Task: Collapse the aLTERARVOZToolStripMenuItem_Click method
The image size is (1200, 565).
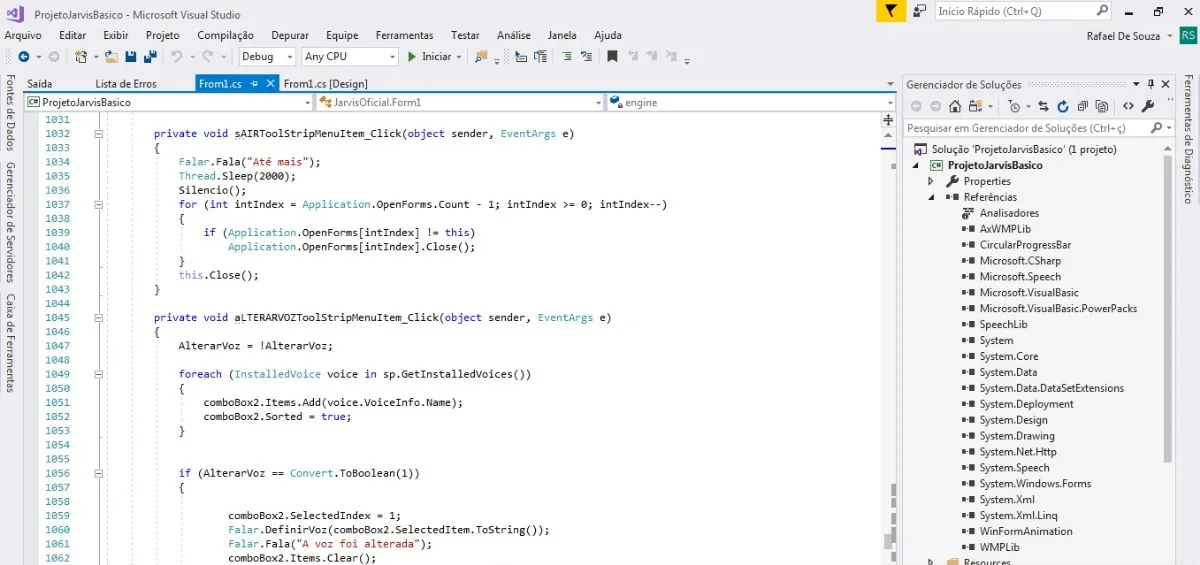Action: point(98,317)
